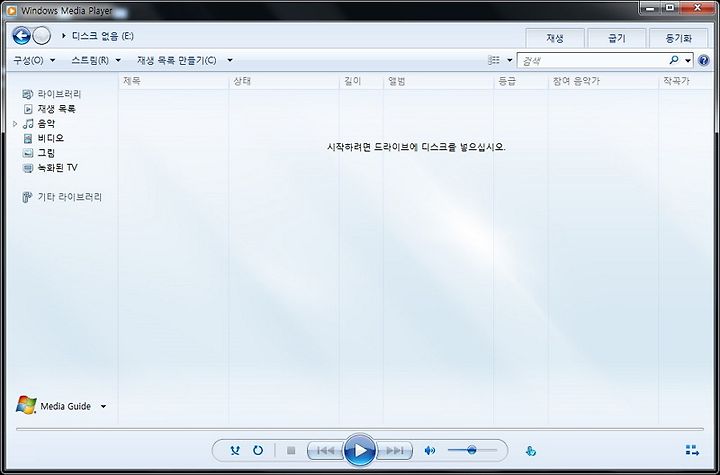Open the 스트림(R) dropdown menu
Image resolution: width=720 pixels, height=475 pixels.
point(96,60)
